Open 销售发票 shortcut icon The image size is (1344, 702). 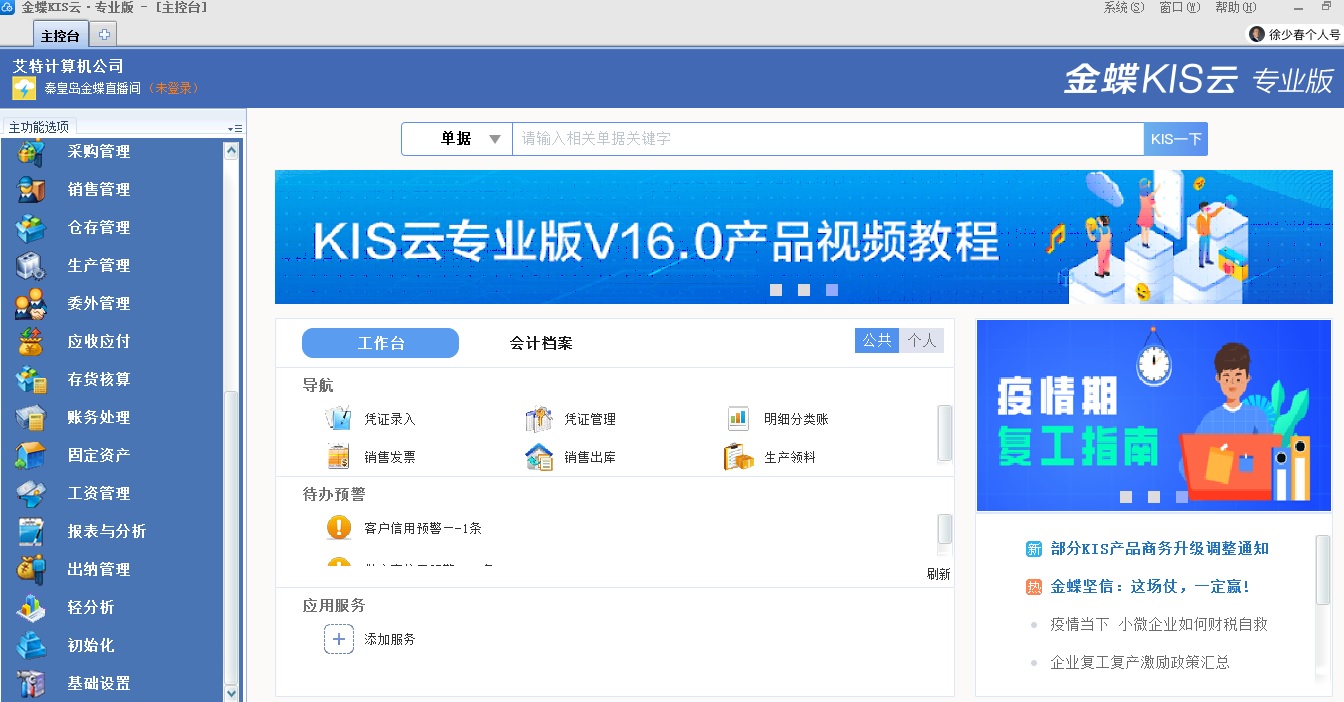point(338,457)
